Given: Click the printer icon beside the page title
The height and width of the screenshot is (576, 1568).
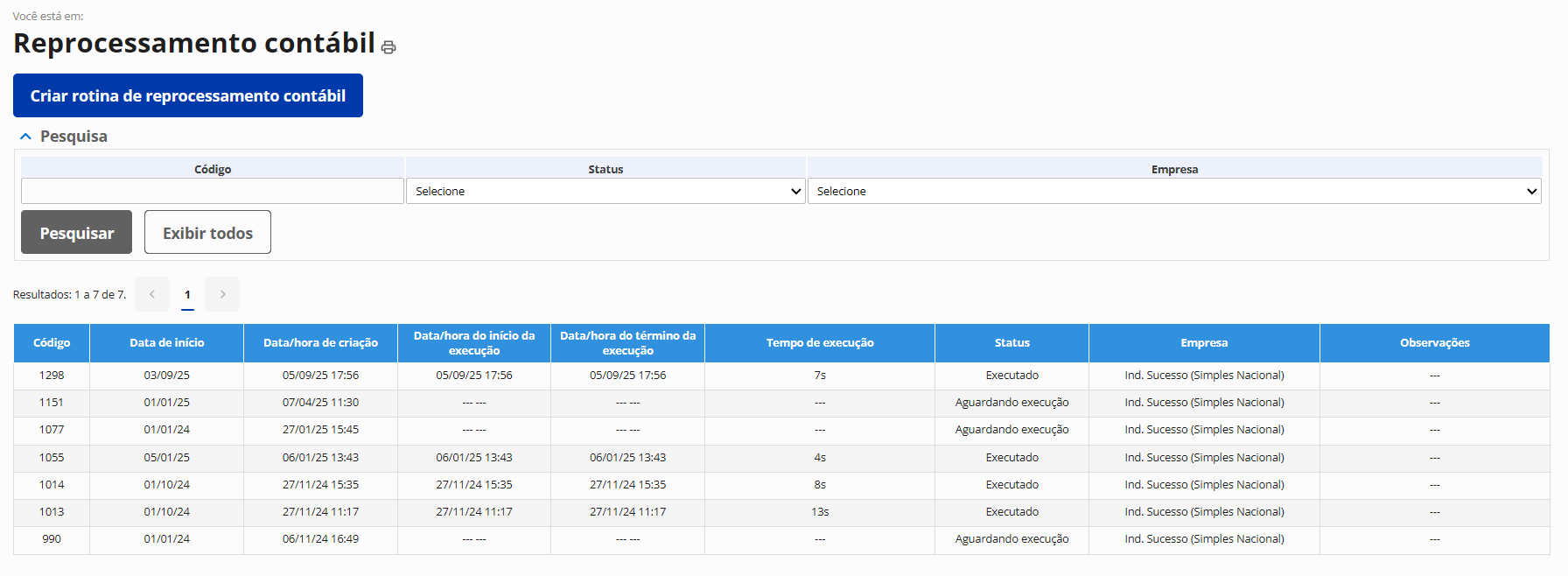Looking at the screenshot, I should [x=388, y=47].
